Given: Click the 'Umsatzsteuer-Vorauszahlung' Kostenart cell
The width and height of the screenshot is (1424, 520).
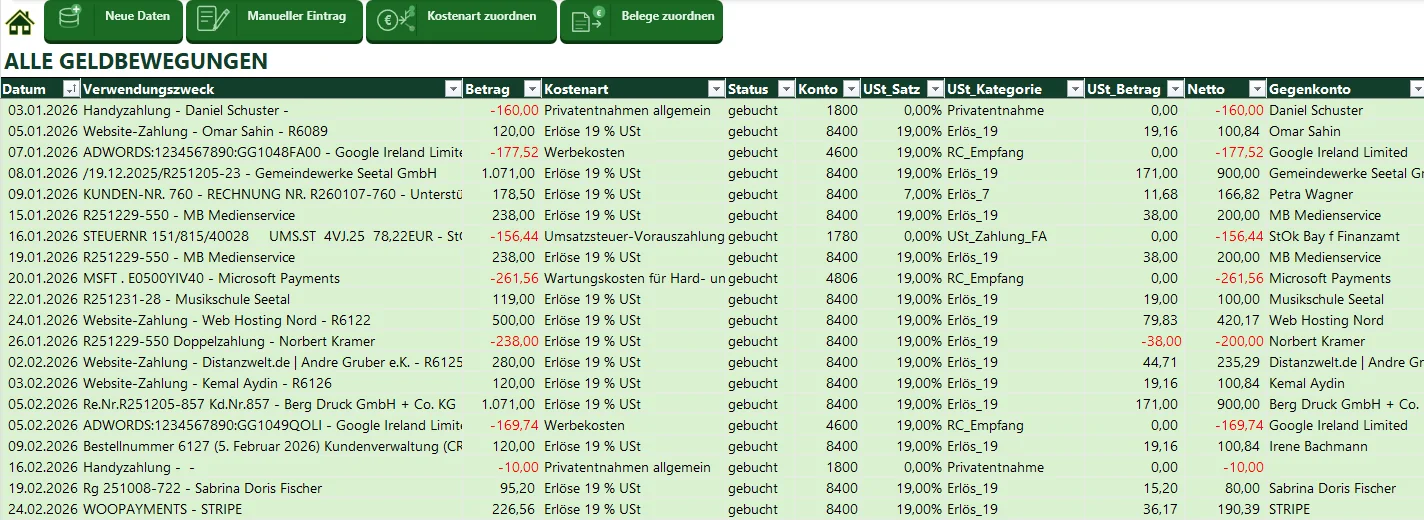Looking at the screenshot, I should coord(634,236).
